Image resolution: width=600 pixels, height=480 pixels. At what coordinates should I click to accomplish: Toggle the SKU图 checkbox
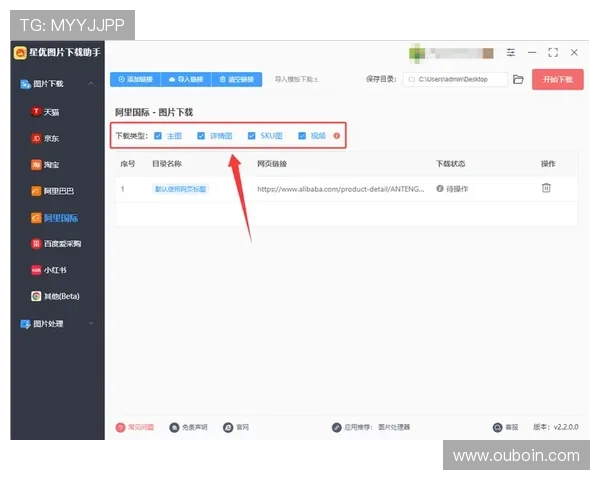point(251,136)
